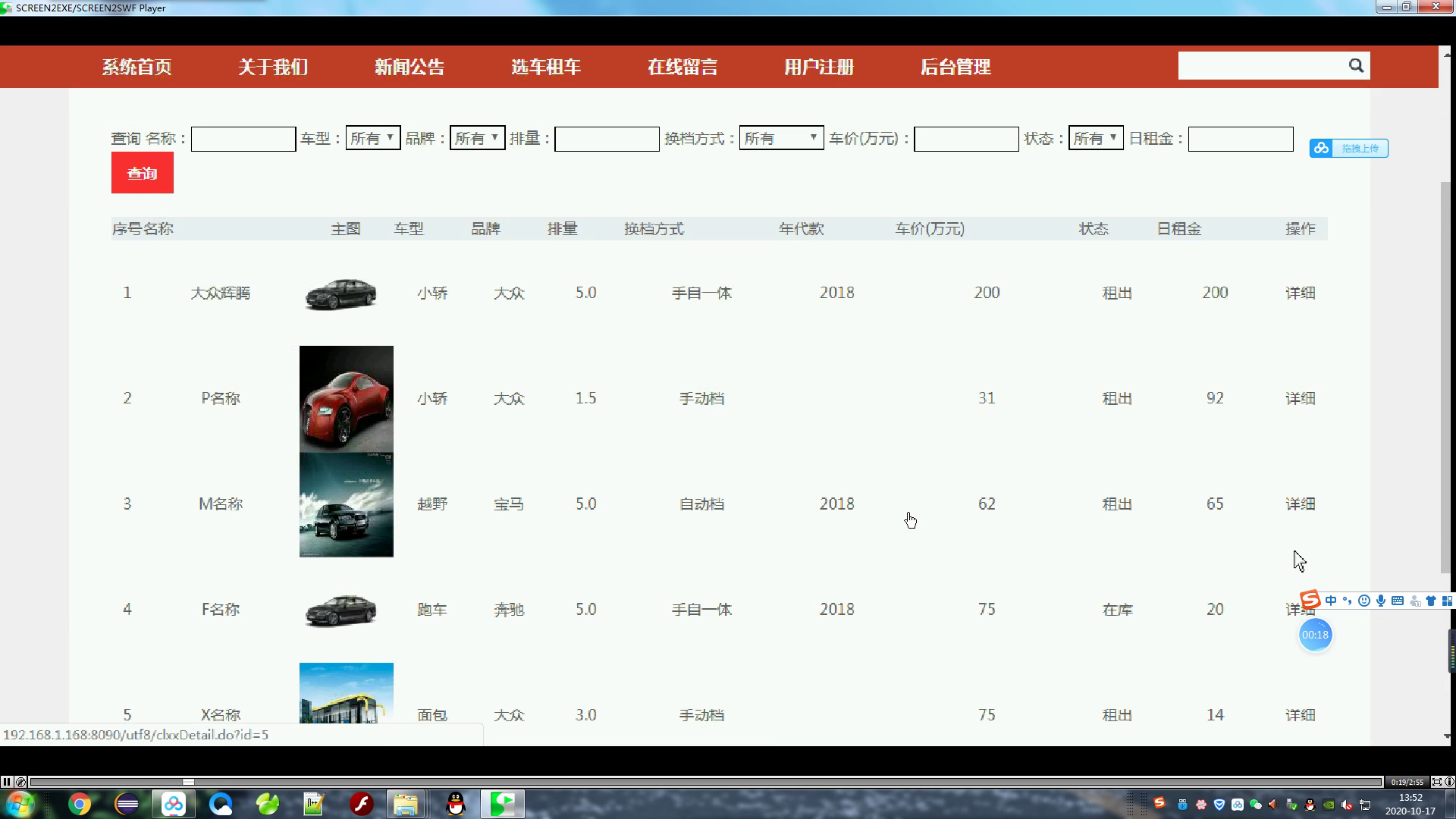Viewport: 1456px width, 819px height.
Task: Click the microphone voice input icon
Action: pos(1381,601)
